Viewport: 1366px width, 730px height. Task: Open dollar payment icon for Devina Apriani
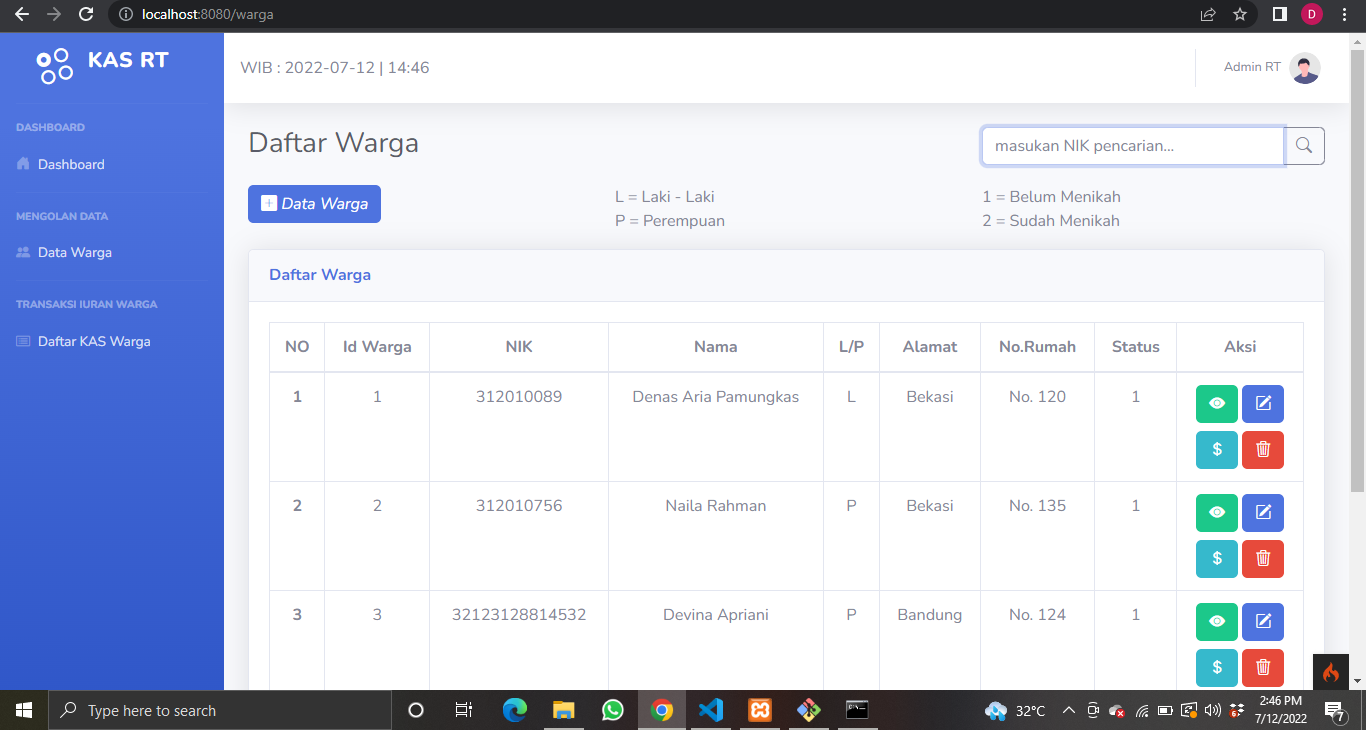(1216, 668)
